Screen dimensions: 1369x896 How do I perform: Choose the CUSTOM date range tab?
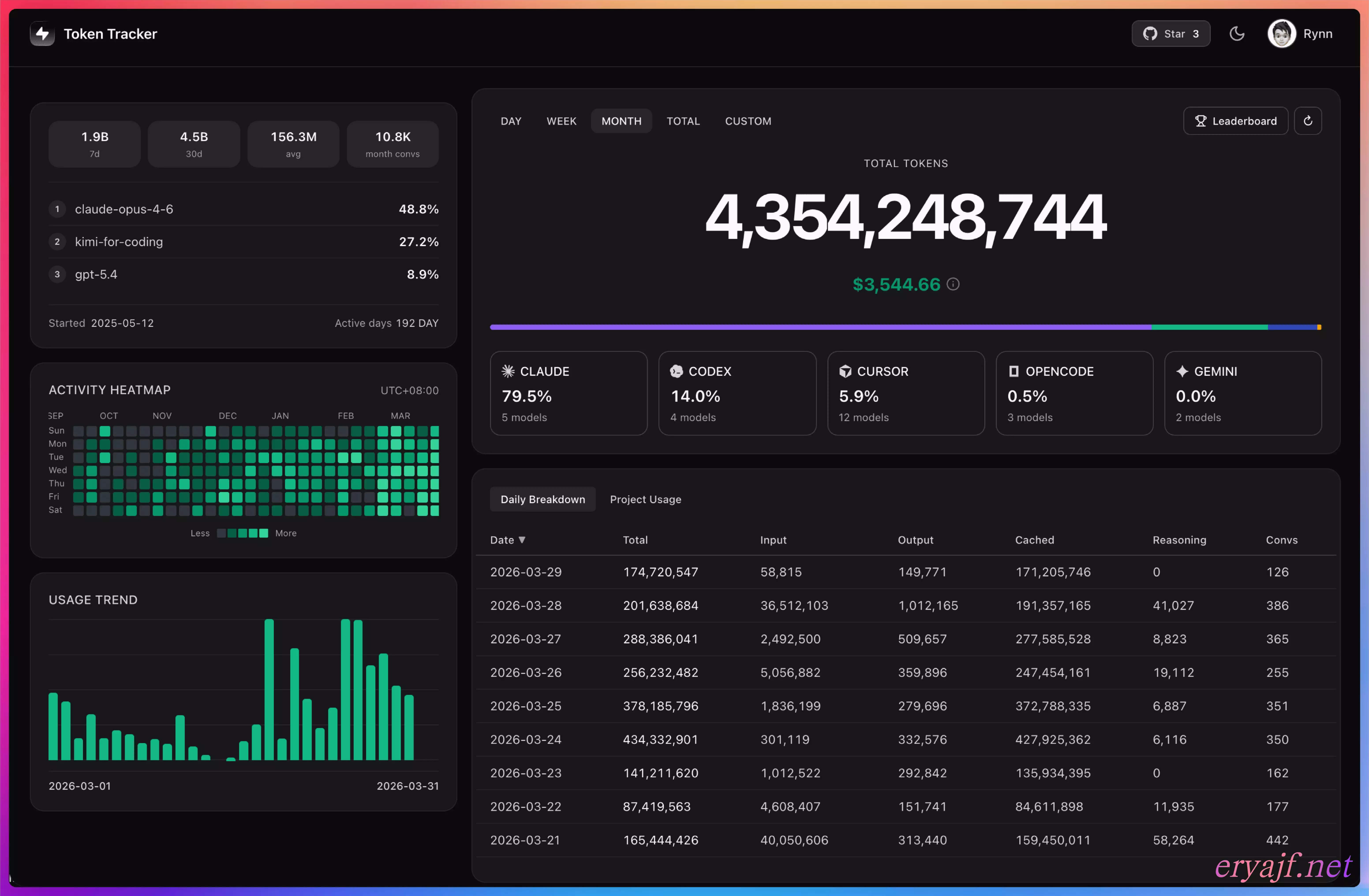tap(748, 121)
